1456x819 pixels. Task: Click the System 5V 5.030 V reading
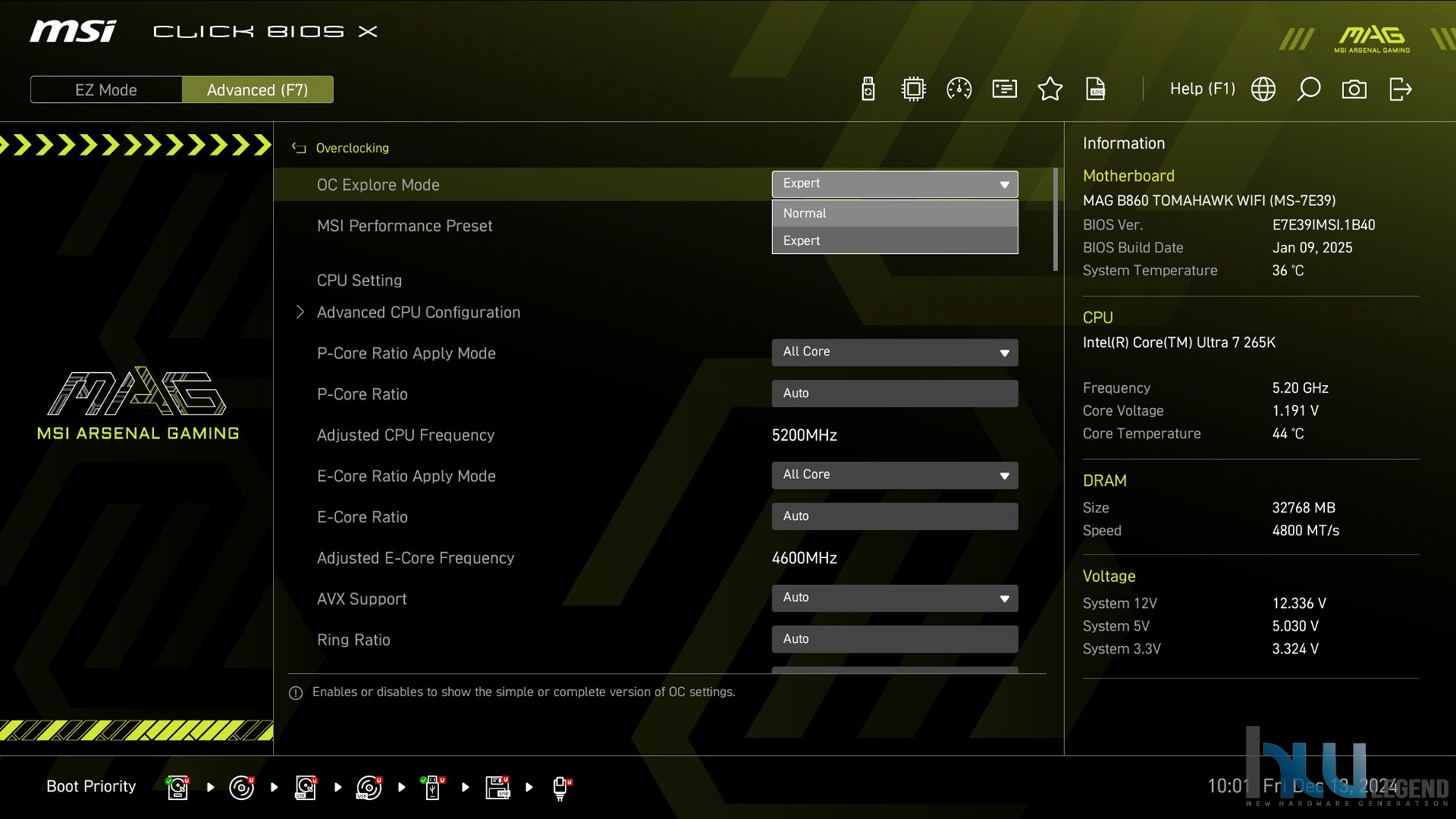coord(1295,626)
